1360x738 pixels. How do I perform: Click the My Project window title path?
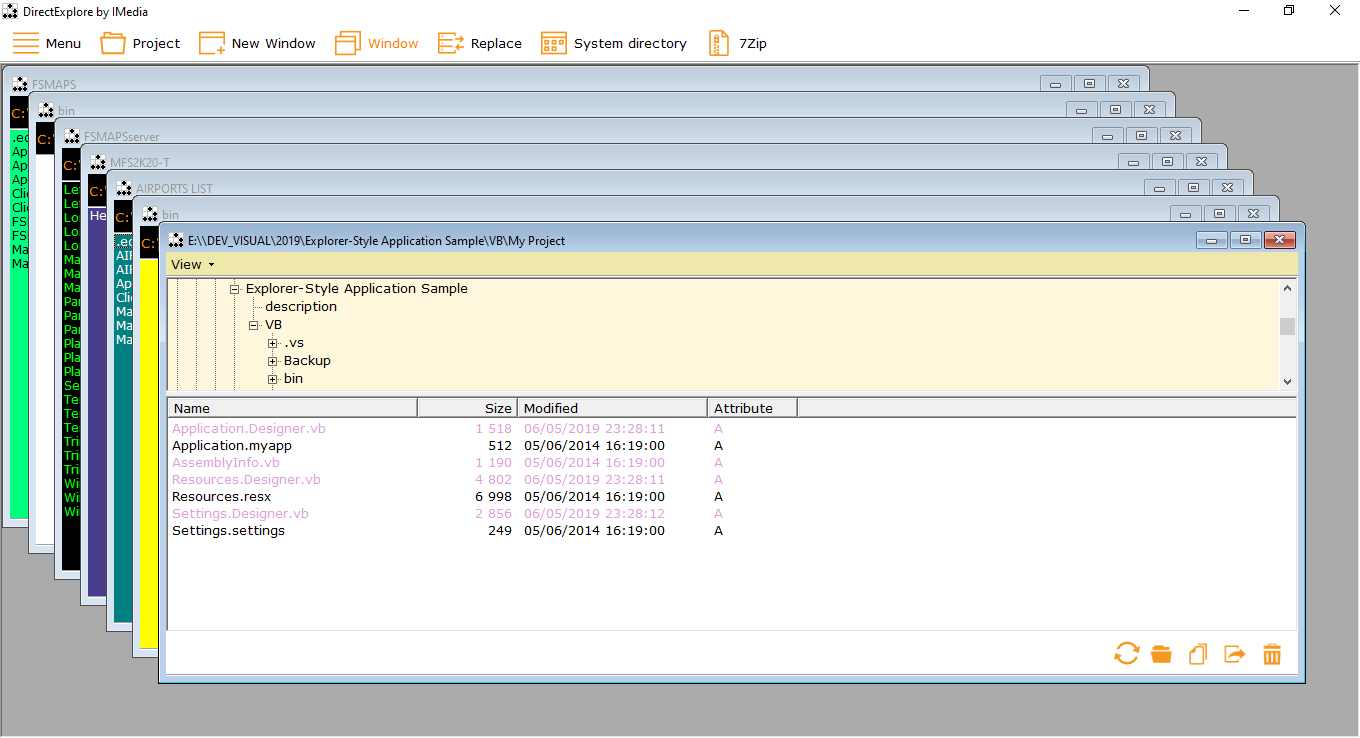(x=376, y=240)
